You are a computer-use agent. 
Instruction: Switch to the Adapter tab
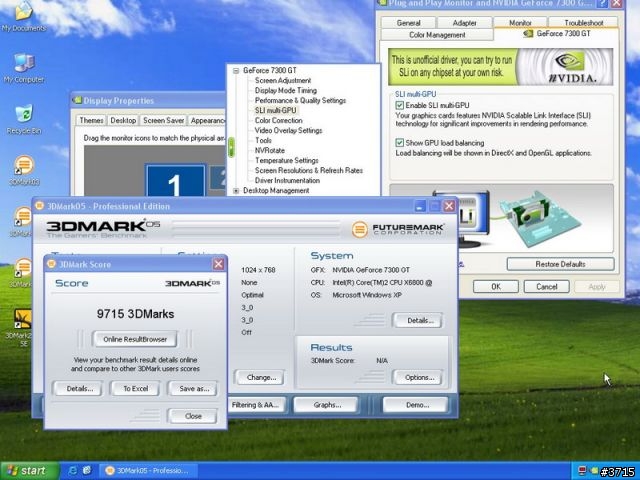(x=464, y=23)
